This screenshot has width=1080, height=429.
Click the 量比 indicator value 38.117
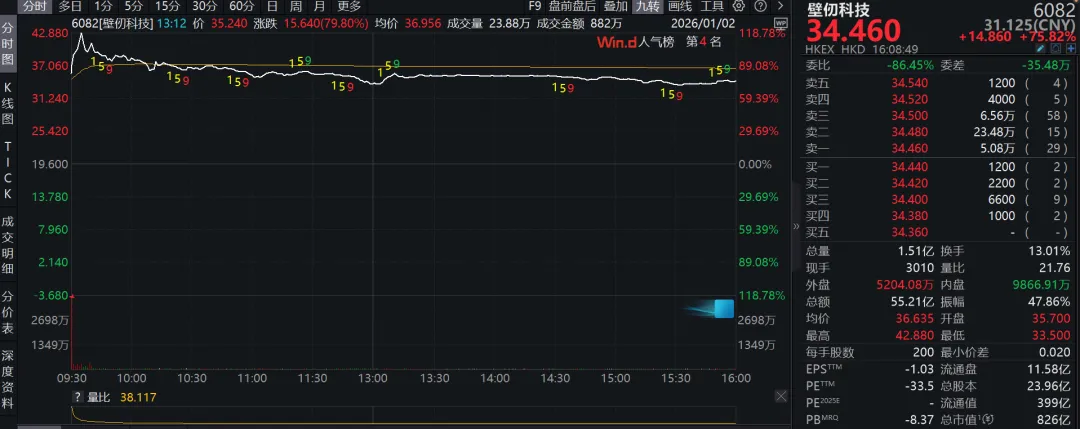(136, 397)
